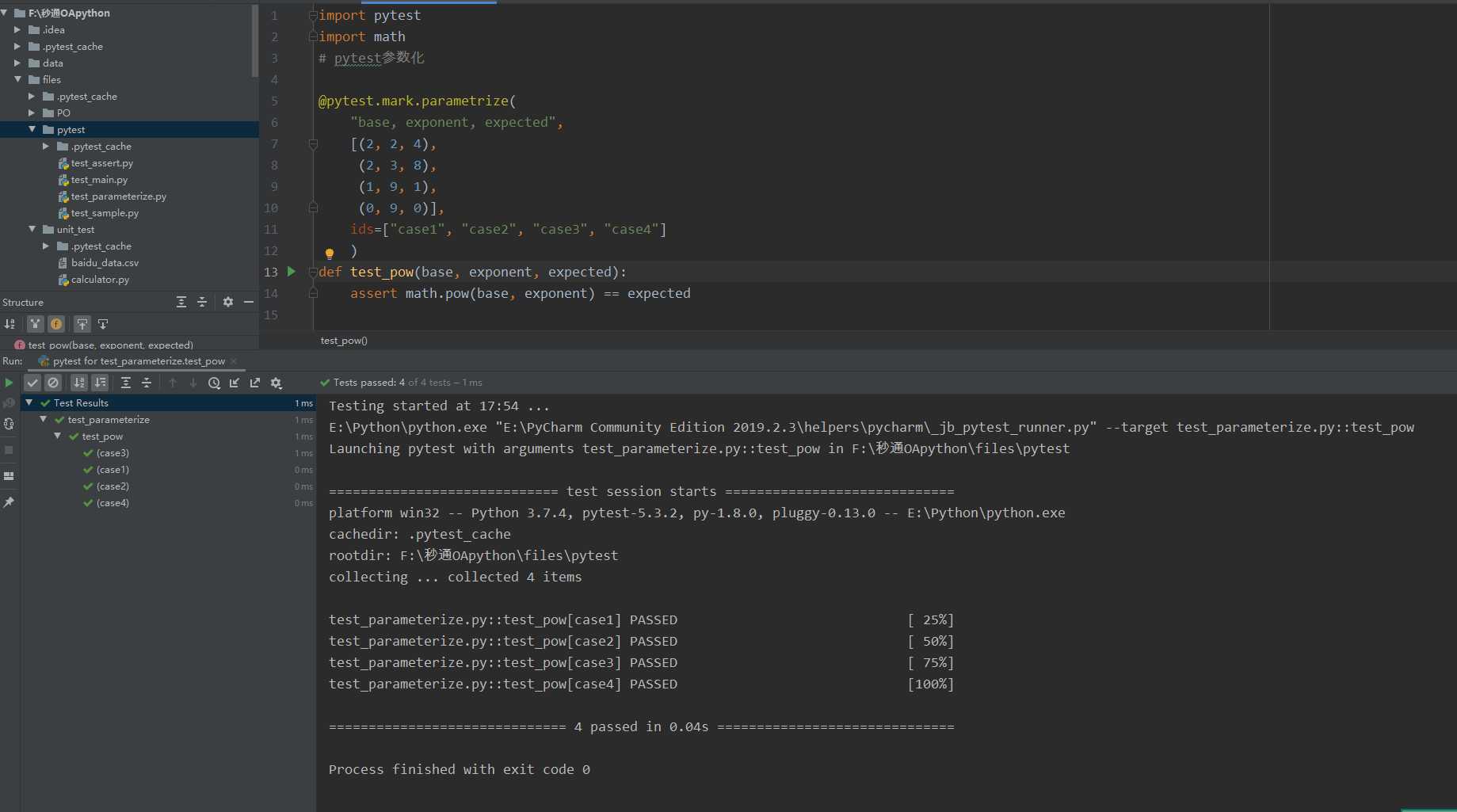This screenshot has width=1457, height=812.
Task: Run test_pow from the gutter icon
Action: coord(292,272)
